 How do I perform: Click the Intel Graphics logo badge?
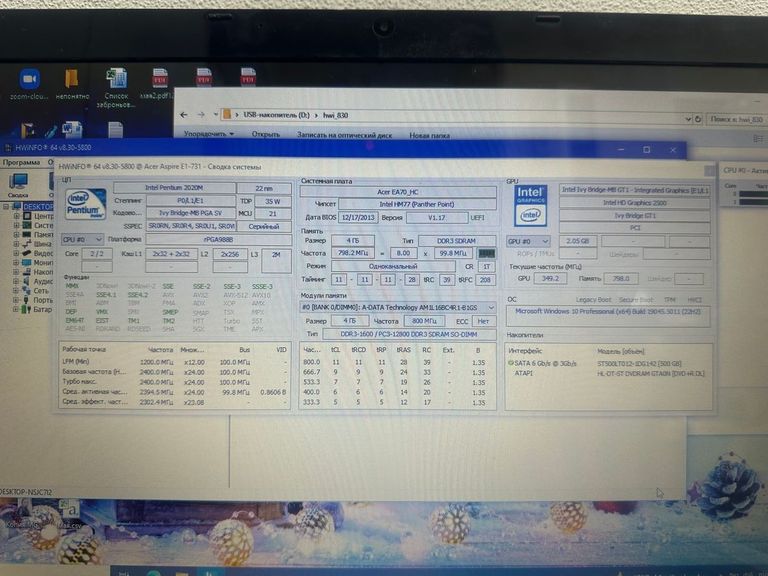530,205
